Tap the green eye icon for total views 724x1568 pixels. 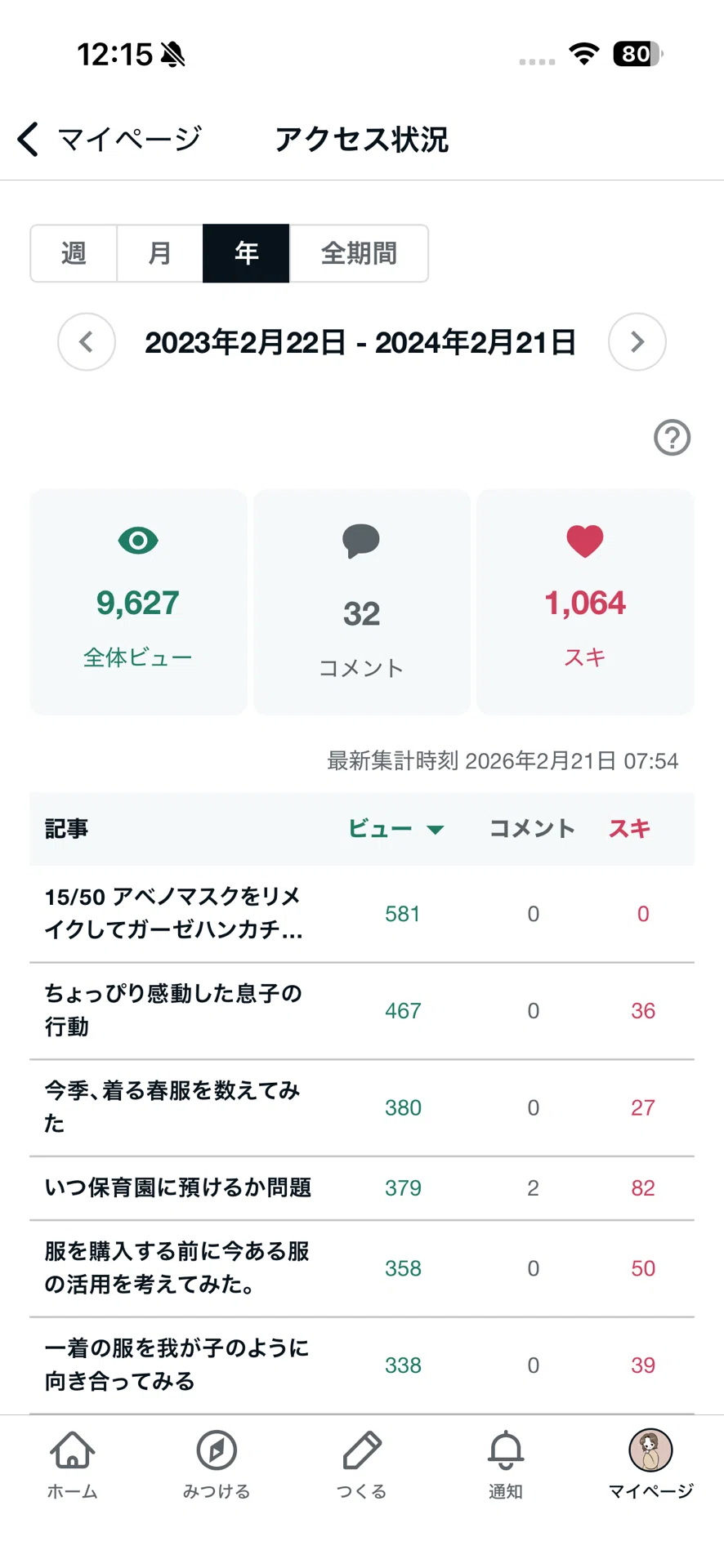point(138,541)
